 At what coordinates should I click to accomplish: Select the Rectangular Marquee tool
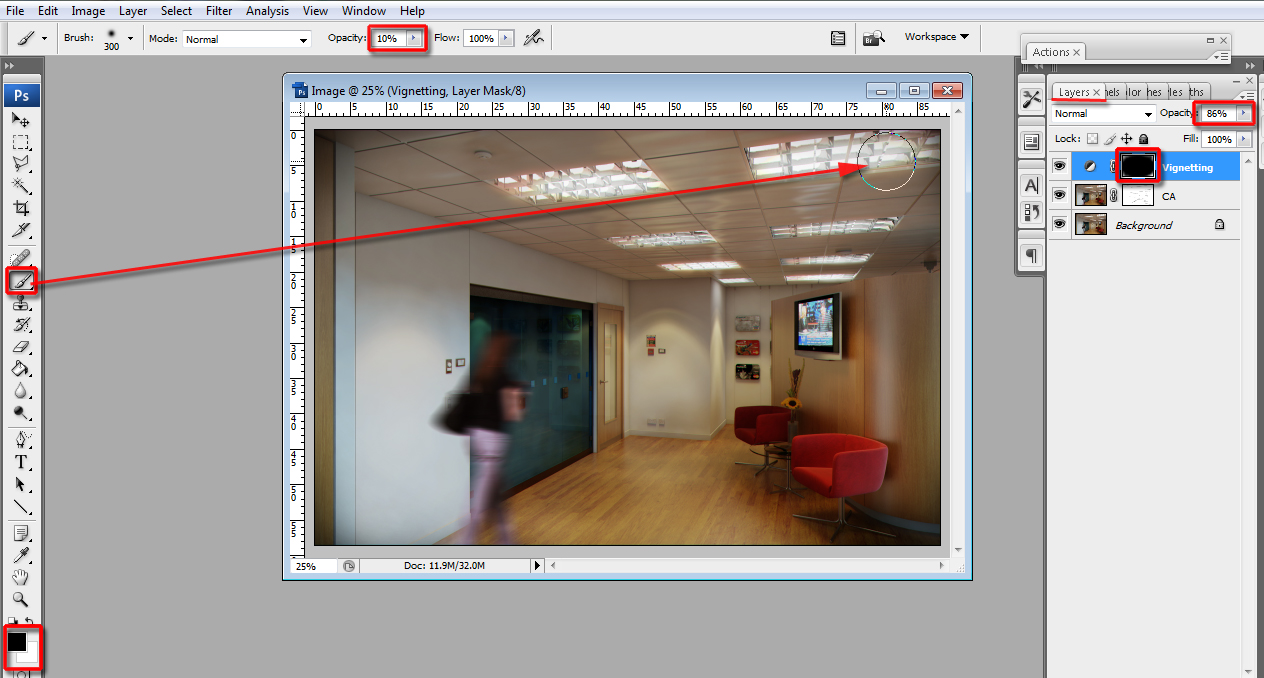[x=21, y=142]
